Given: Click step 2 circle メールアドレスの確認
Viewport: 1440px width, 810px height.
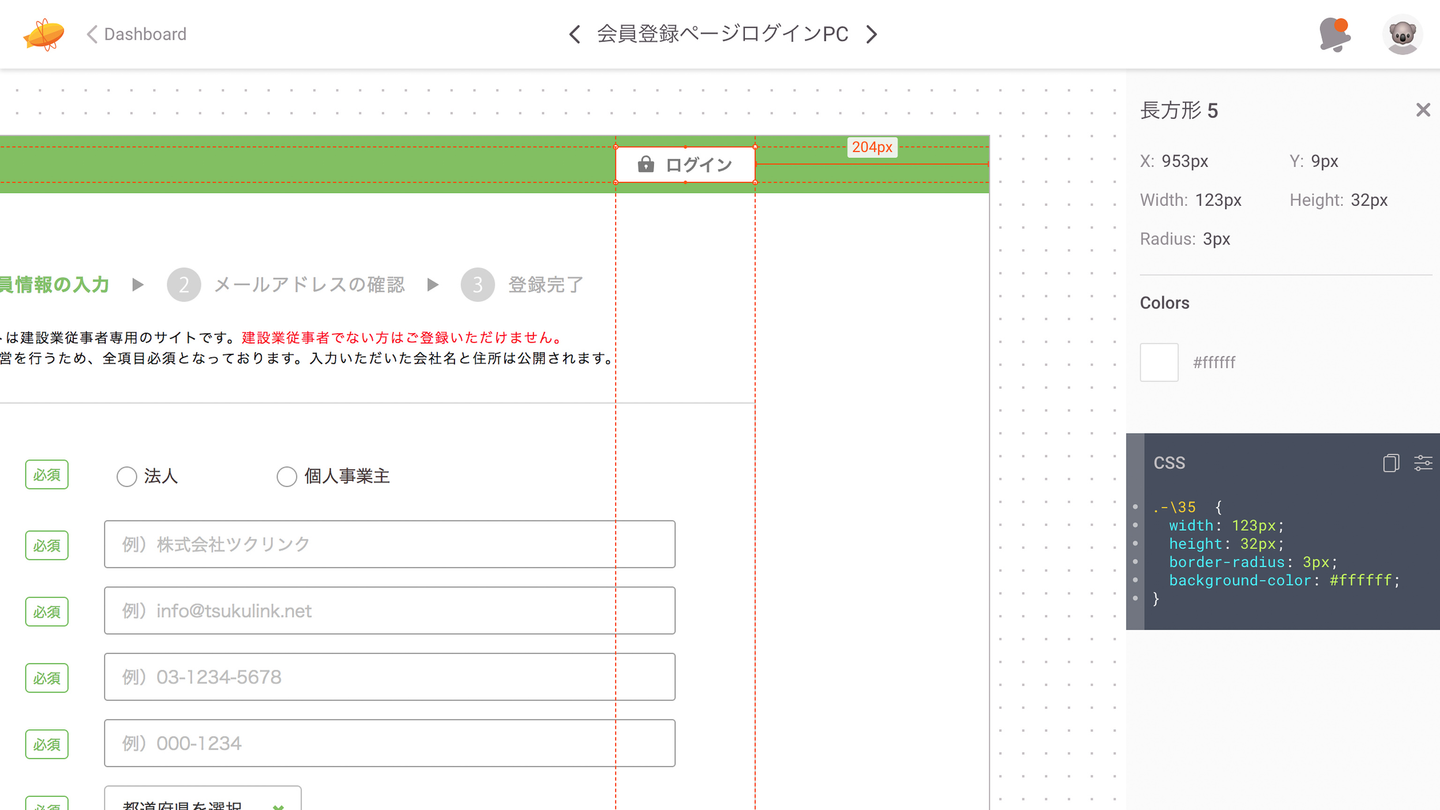Looking at the screenshot, I should point(184,285).
